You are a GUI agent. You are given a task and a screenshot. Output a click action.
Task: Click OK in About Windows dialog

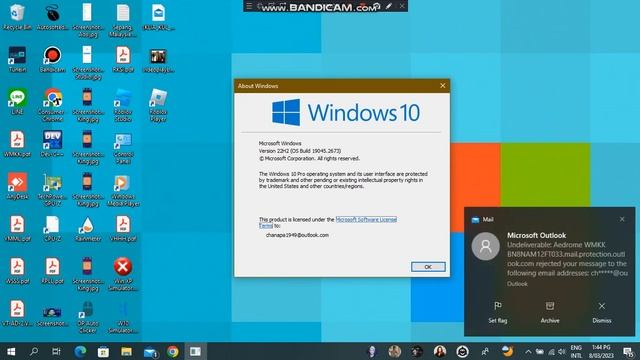point(428,267)
